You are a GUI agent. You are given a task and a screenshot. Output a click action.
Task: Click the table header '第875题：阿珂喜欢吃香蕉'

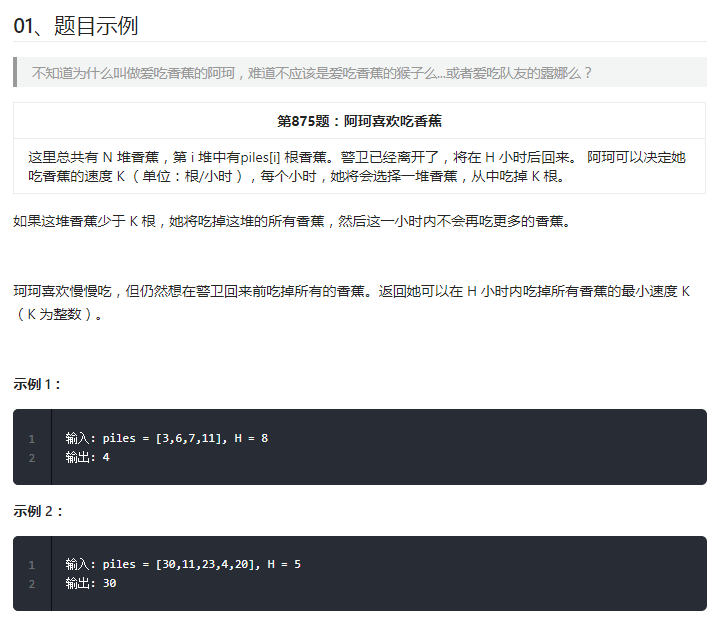(359, 121)
